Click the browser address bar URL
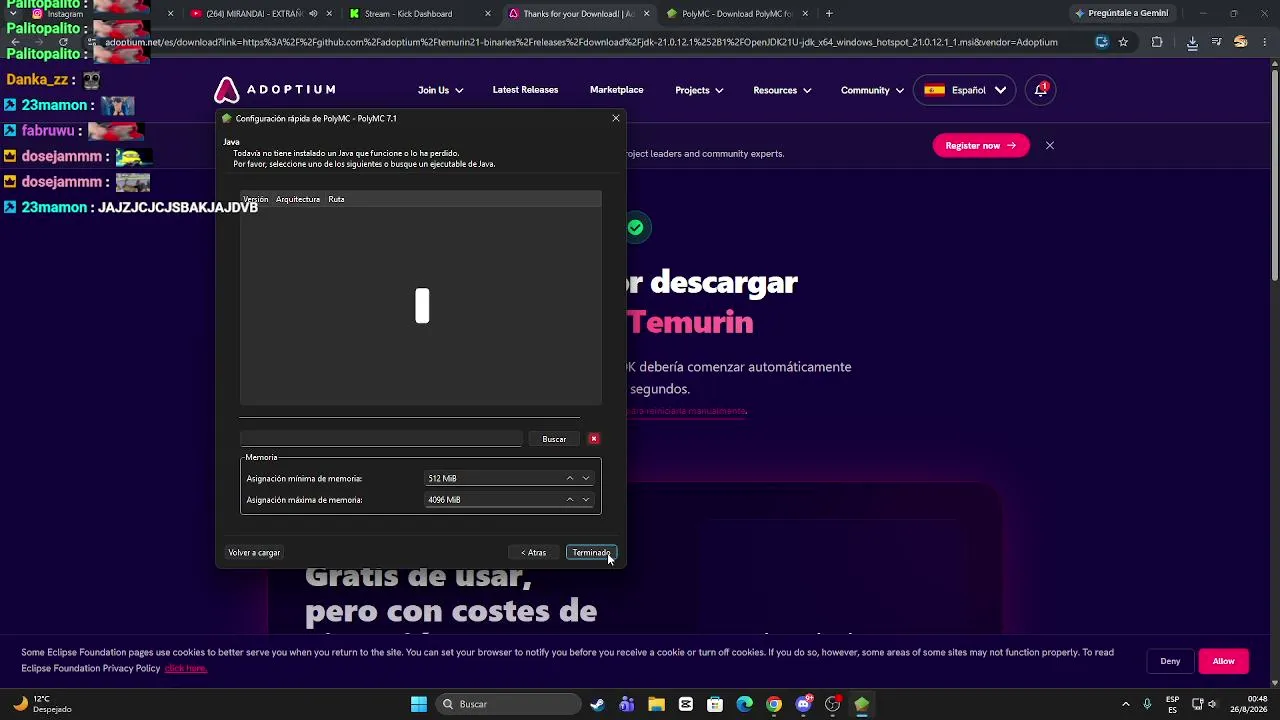The width and height of the screenshot is (1280, 720). coord(581,42)
